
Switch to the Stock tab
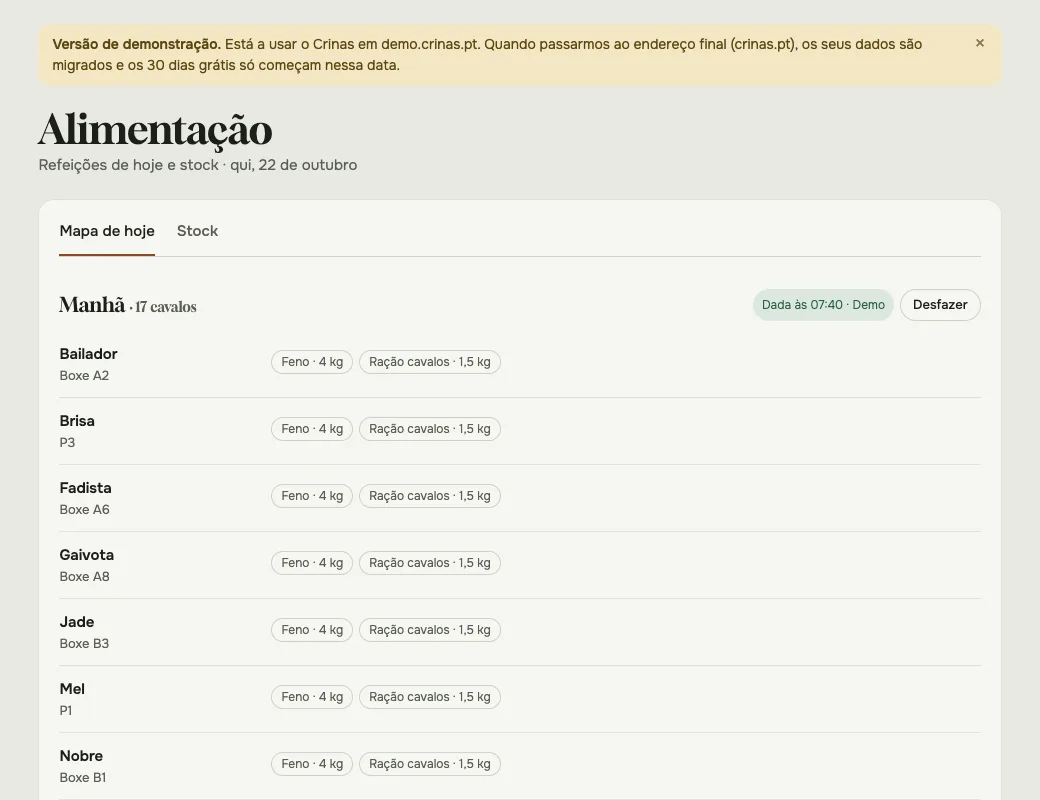pos(197,231)
